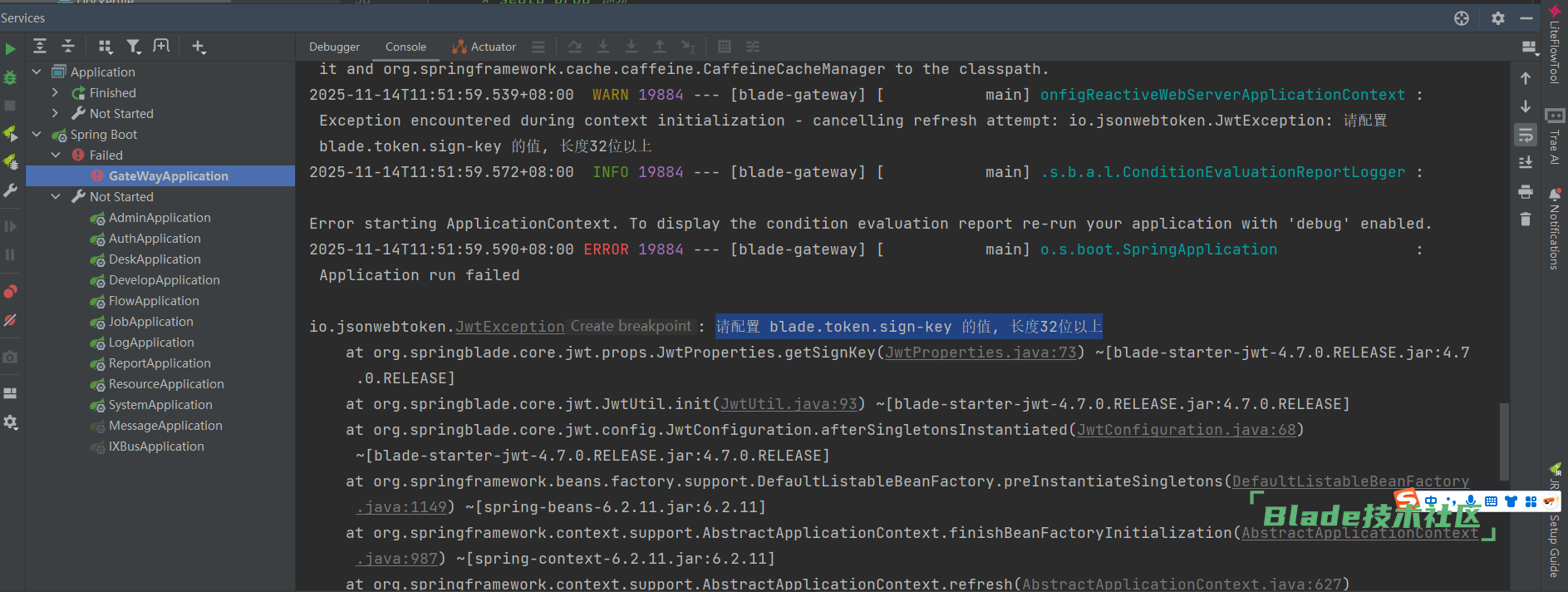Collapse the Failed node under Spring Boot
The height and width of the screenshot is (592, 1568).
tap(56, 155)
